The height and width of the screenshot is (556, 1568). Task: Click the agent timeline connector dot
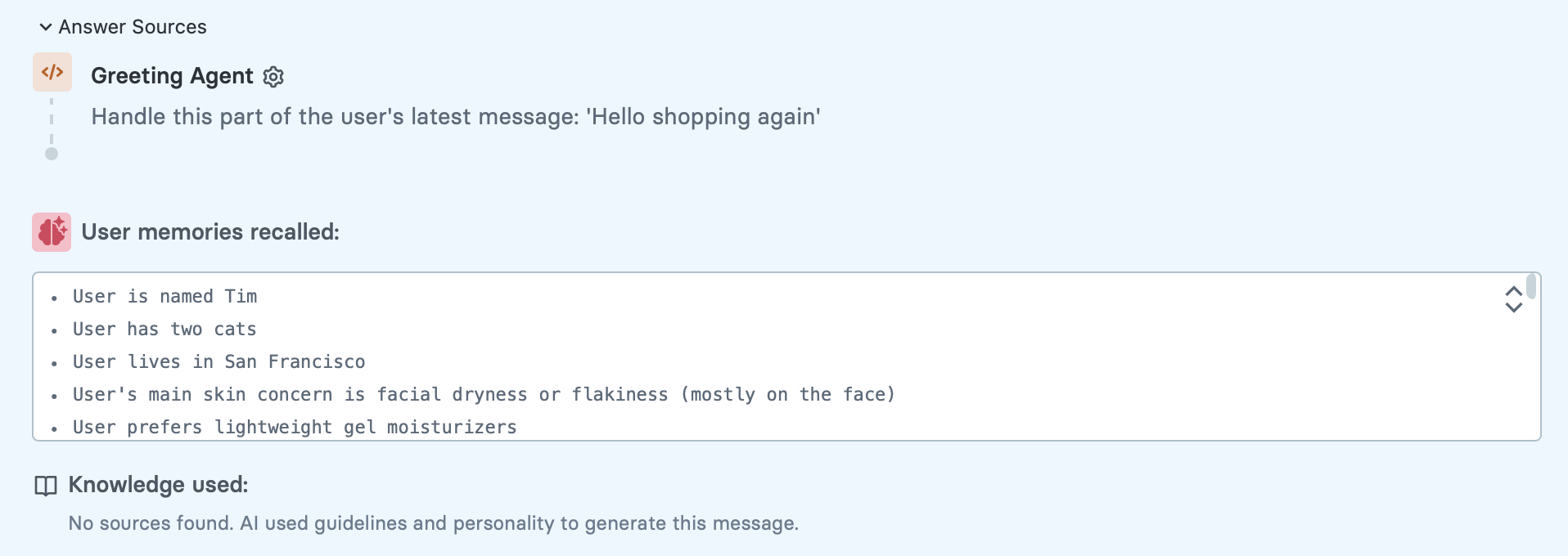[x=52, y=152]
